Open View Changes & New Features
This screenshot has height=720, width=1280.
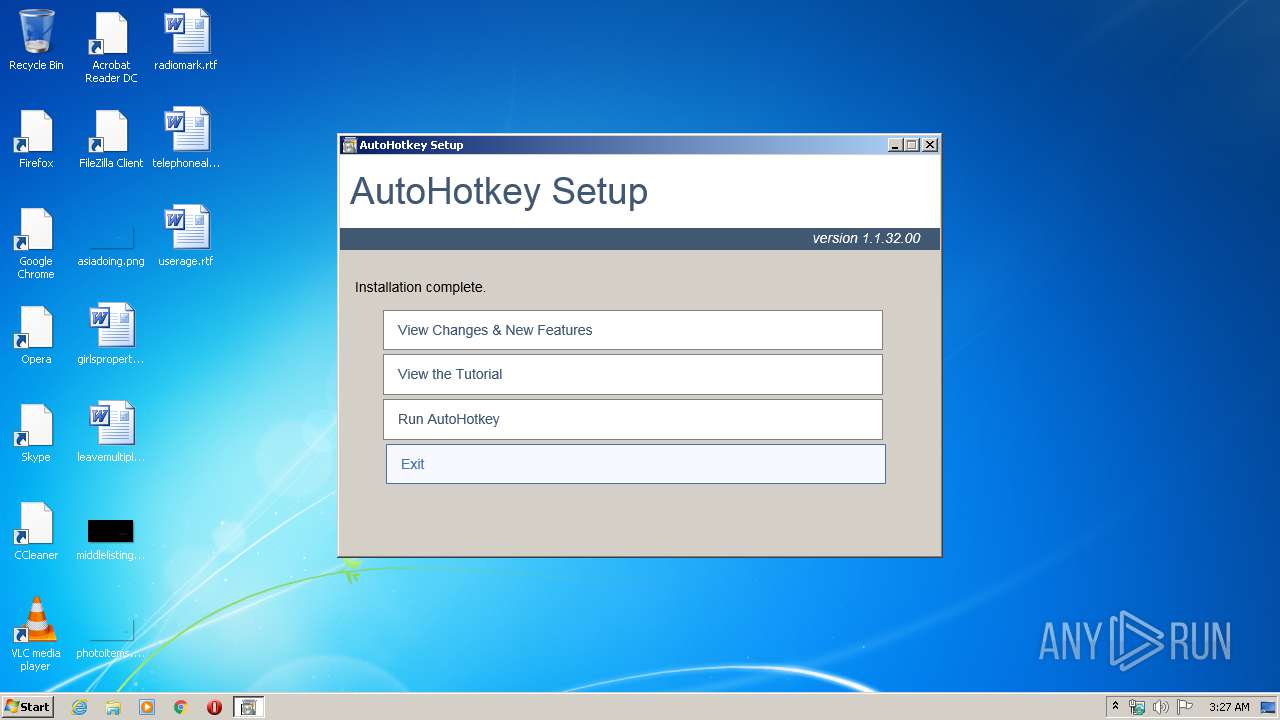click(x=632, y=330)
